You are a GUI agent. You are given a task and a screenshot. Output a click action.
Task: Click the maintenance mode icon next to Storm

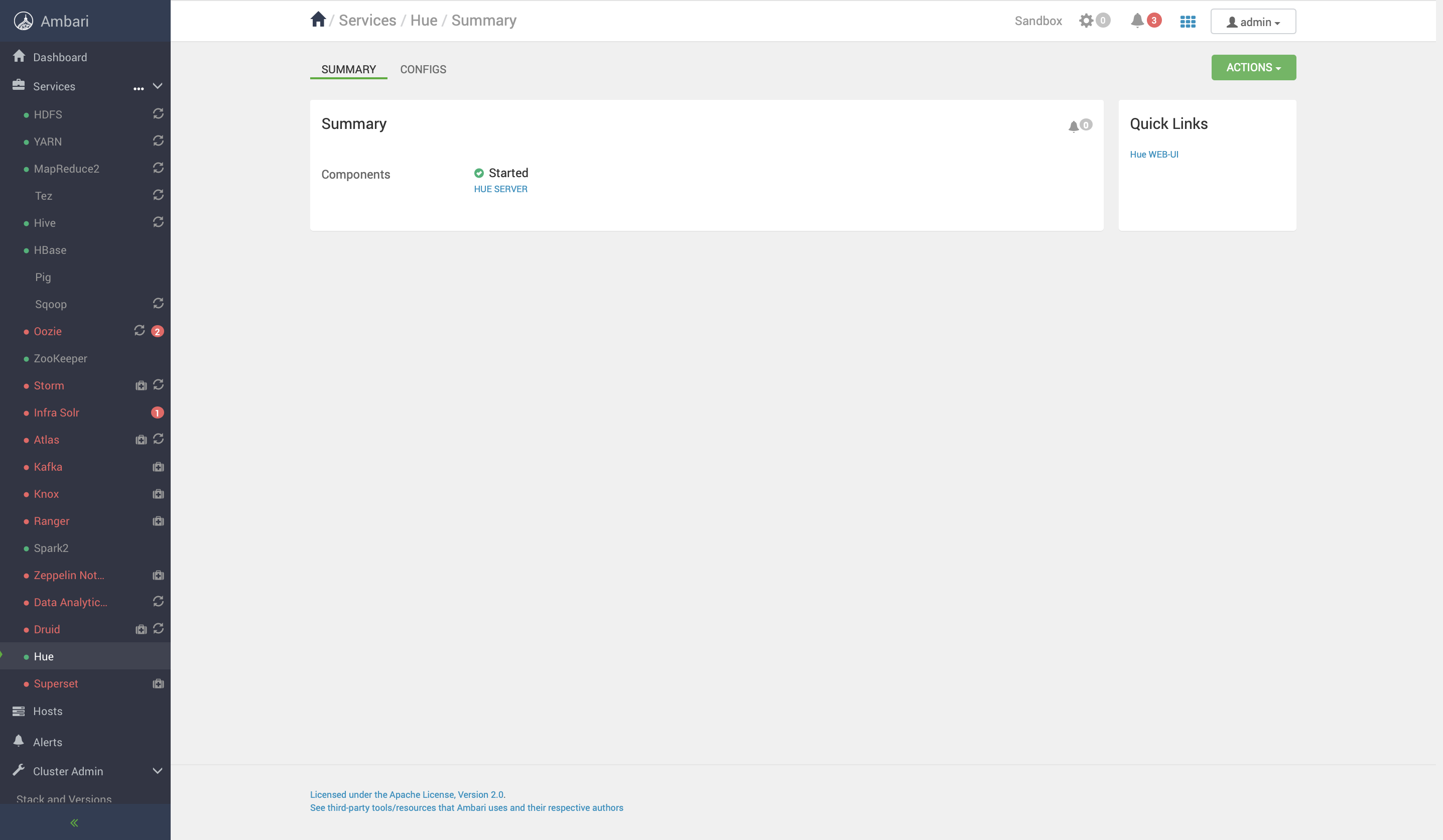141,385
